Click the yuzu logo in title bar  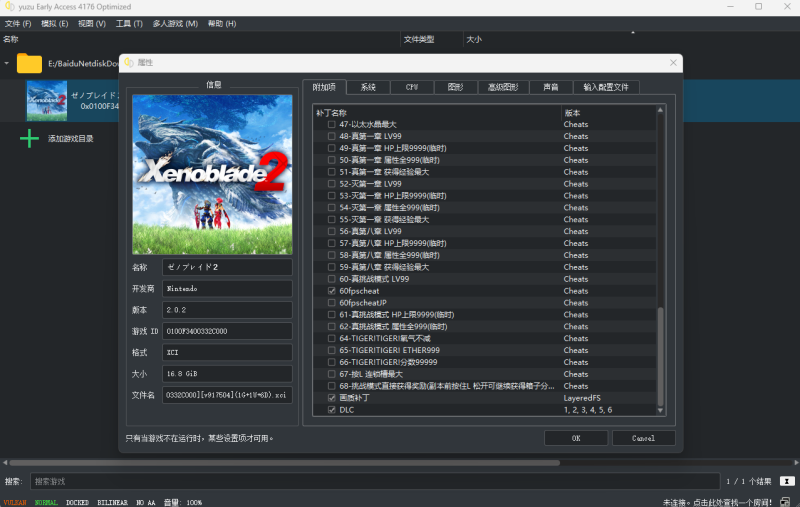click(9, 7)
